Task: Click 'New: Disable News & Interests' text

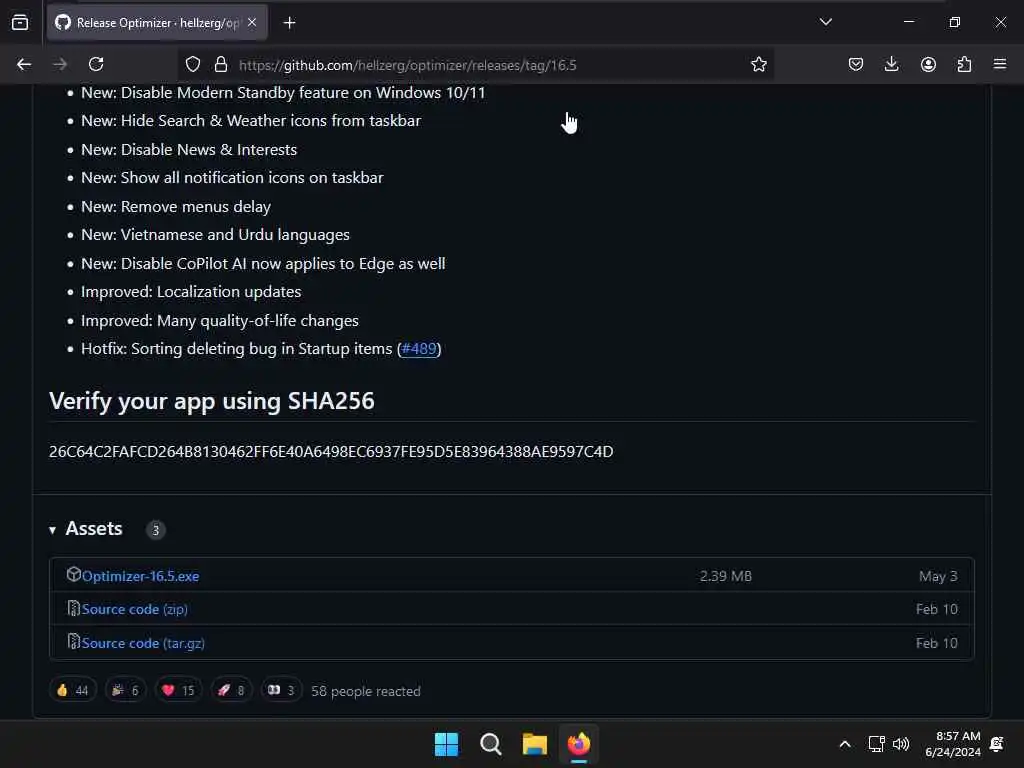Action: (x=189, y=150)
